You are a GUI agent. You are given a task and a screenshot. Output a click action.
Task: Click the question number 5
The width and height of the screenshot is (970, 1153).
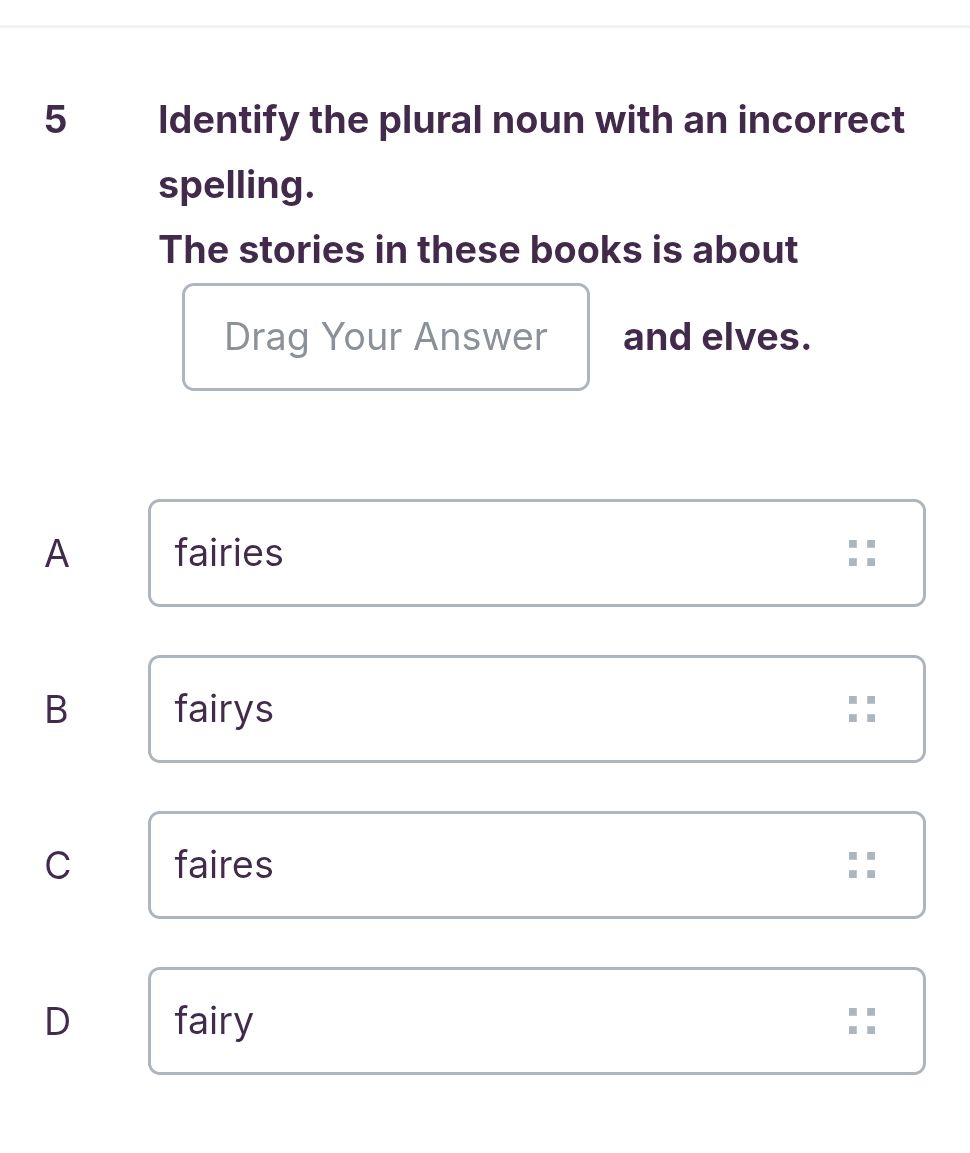coord(56,120)
